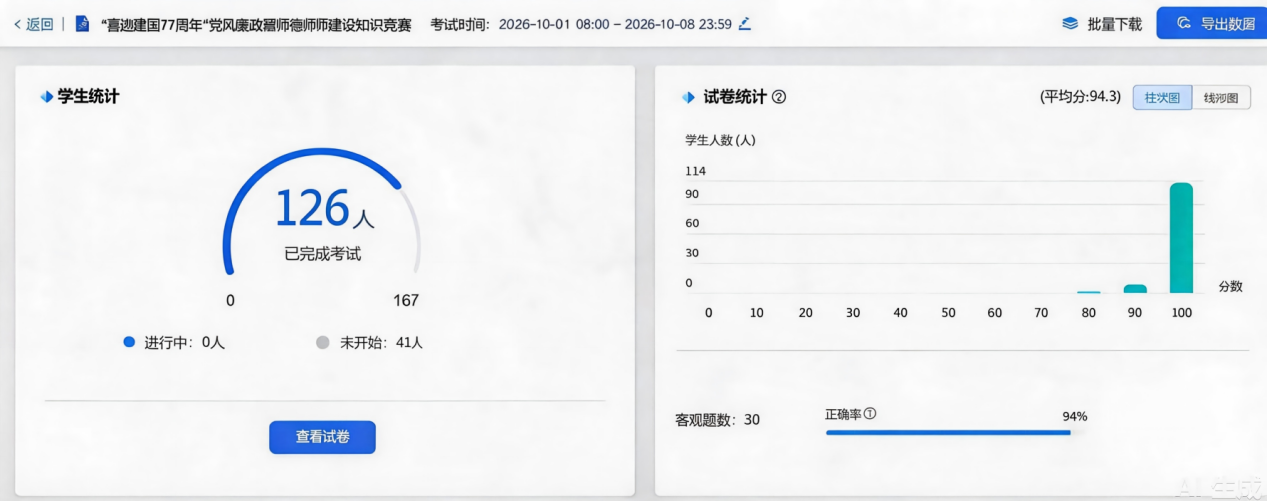Viewport: 1267px width, 501px height.
Task: Click the 进行中：0人 text
Action: click(x=185, y=342)
